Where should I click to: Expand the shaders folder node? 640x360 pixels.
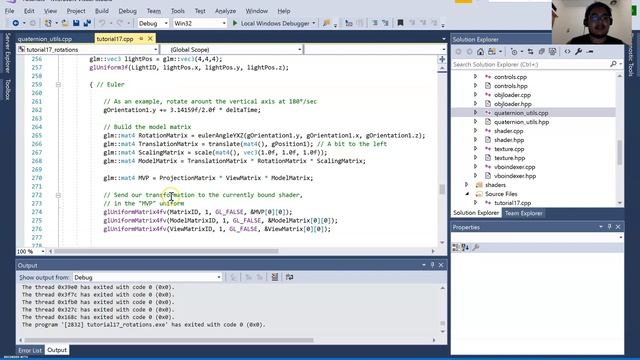pyautogui.click(x=467, y=185)
